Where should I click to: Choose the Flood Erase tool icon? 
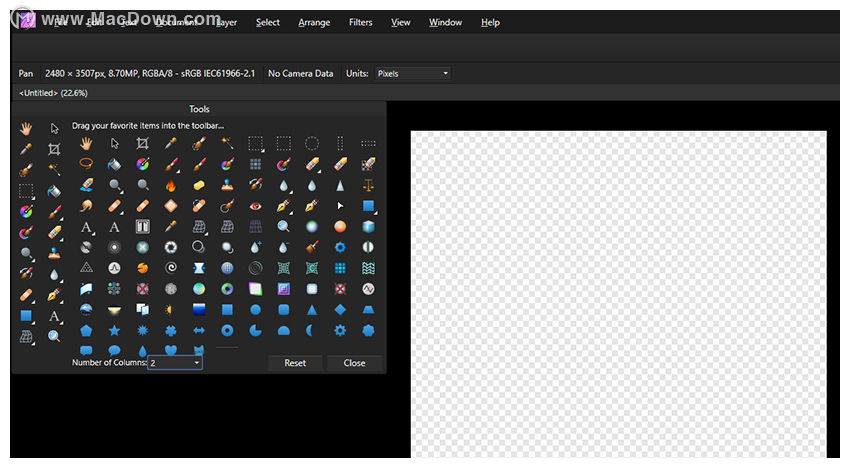(x=86, y=185)
